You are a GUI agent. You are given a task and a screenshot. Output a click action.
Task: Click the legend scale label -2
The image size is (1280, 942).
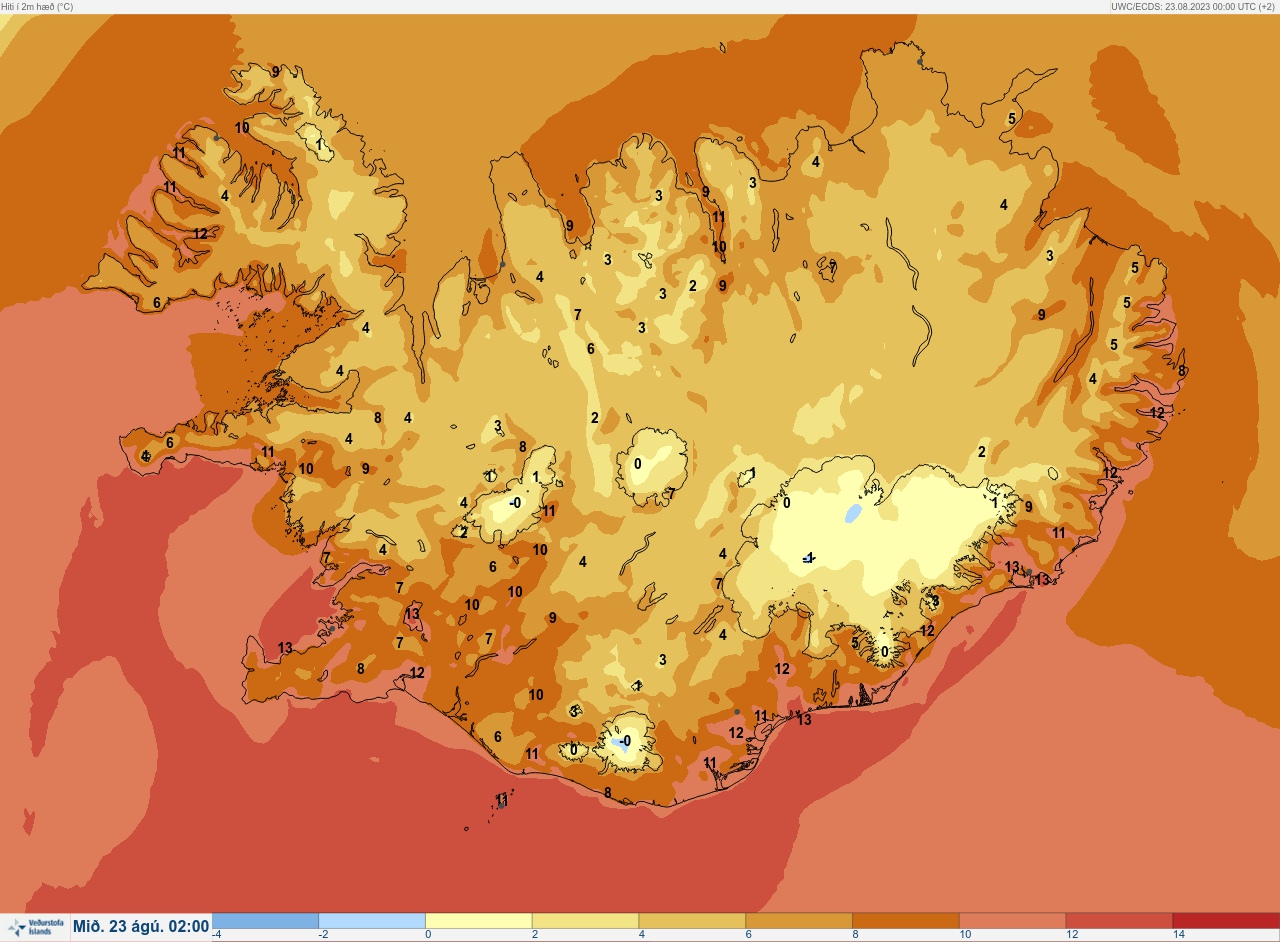pos(323,935)
